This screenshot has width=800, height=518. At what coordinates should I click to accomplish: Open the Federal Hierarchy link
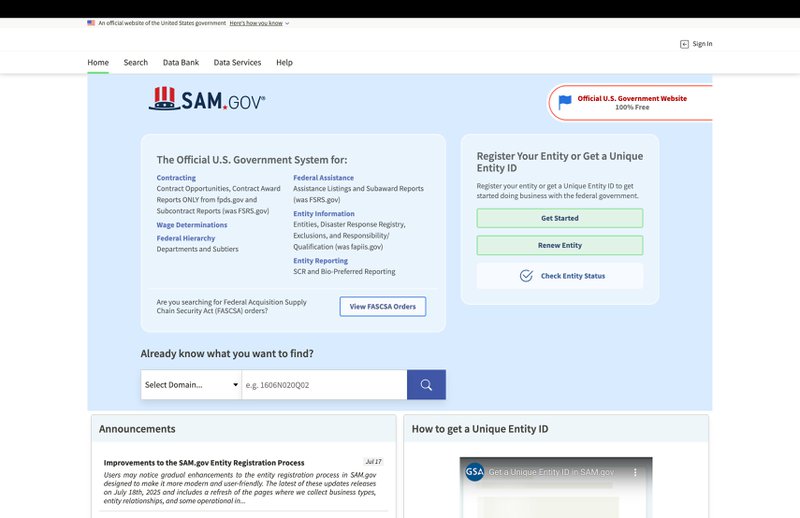pyautogui.click(x=186, y=238)
